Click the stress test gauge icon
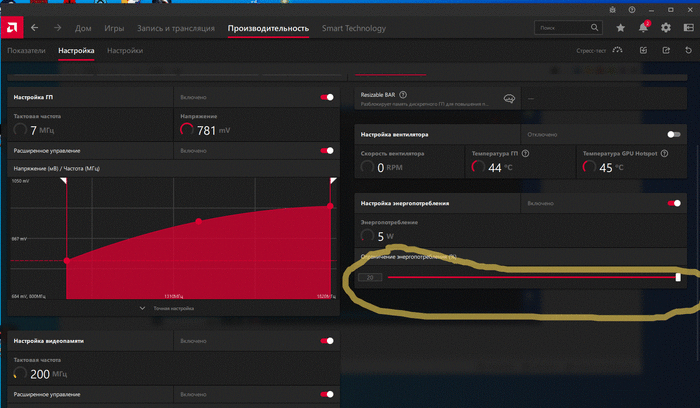Viewport: 700px width, 408px height. pyautogui.click(x=617, y=50)
